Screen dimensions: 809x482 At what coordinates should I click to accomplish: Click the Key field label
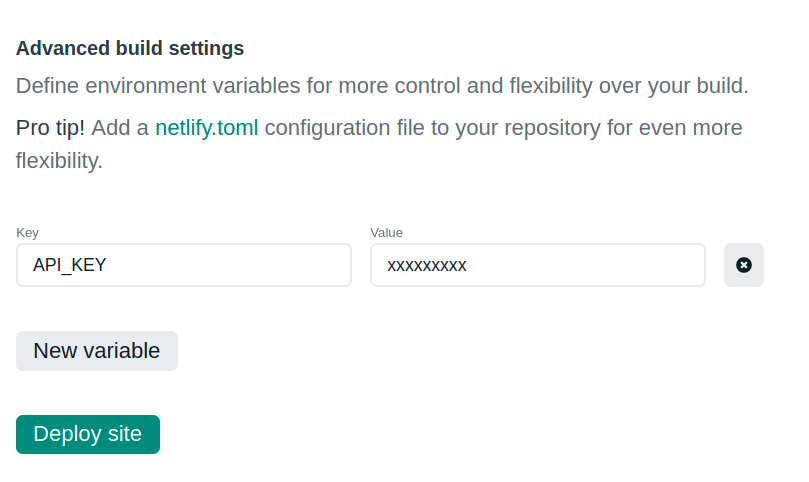tap(27, 232)
